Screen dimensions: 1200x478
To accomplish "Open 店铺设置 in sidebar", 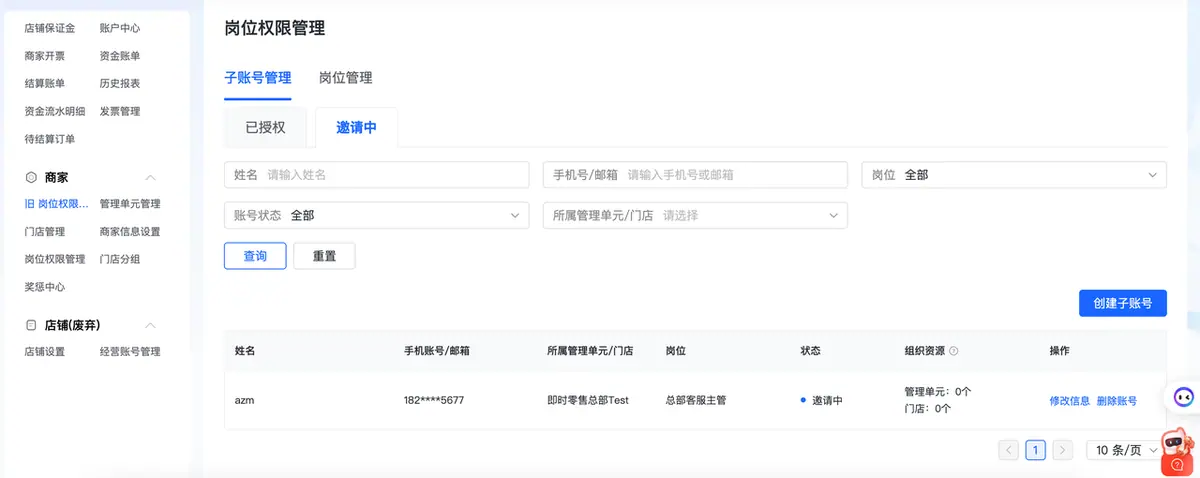I will tap(44, 352).
